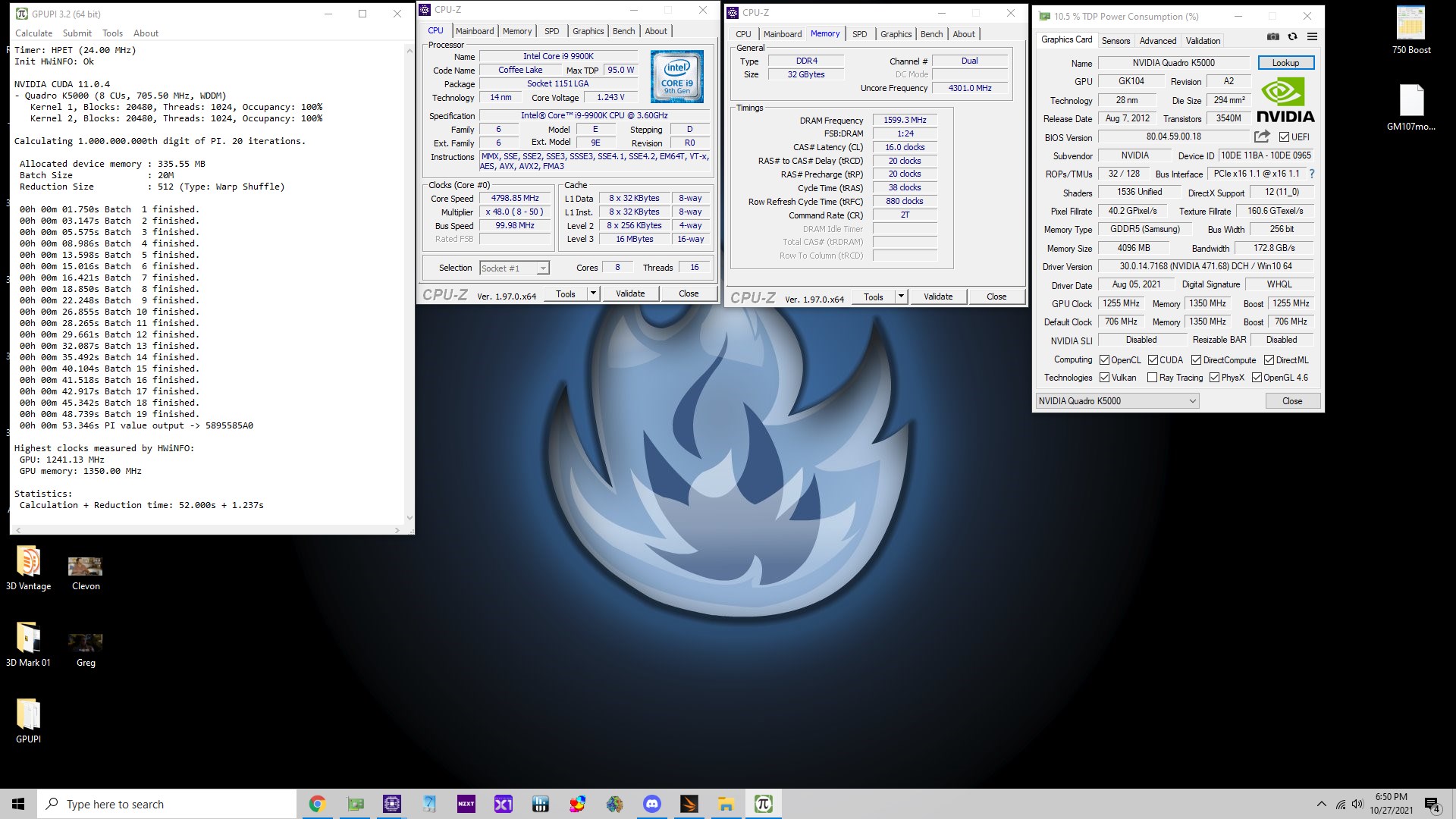Open the Socket #1 selection dropdown in CPU-Z
Image resolution: width=1456 pixels, height=819 pixels.
[514, 268]
